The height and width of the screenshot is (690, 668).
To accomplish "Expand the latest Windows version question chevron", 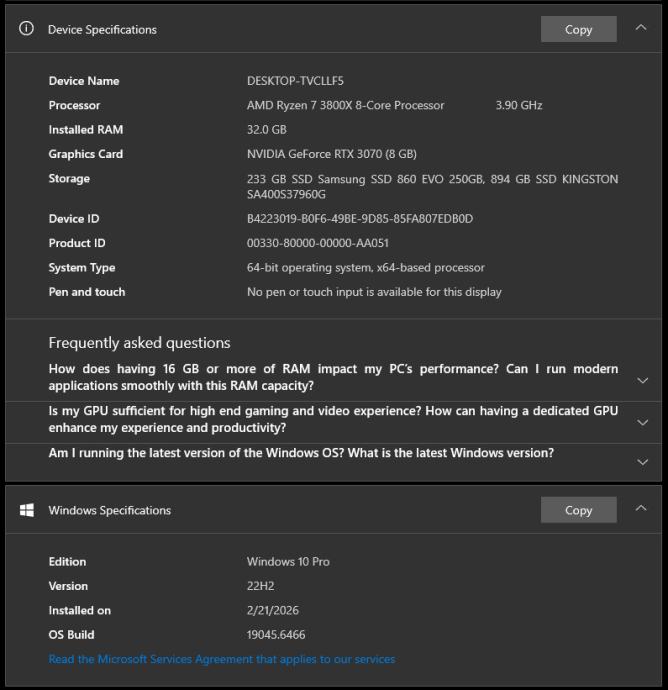I will point(642,462).
